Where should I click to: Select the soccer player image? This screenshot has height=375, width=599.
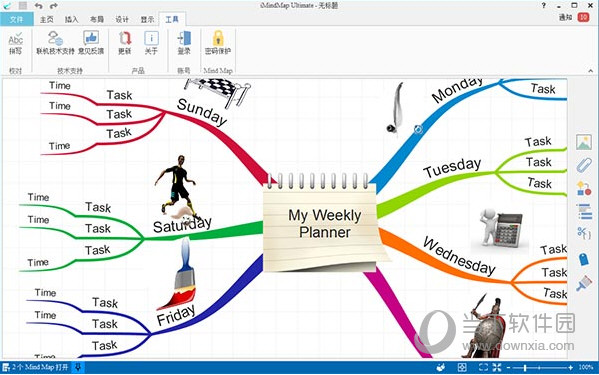[x=178, y=188]
